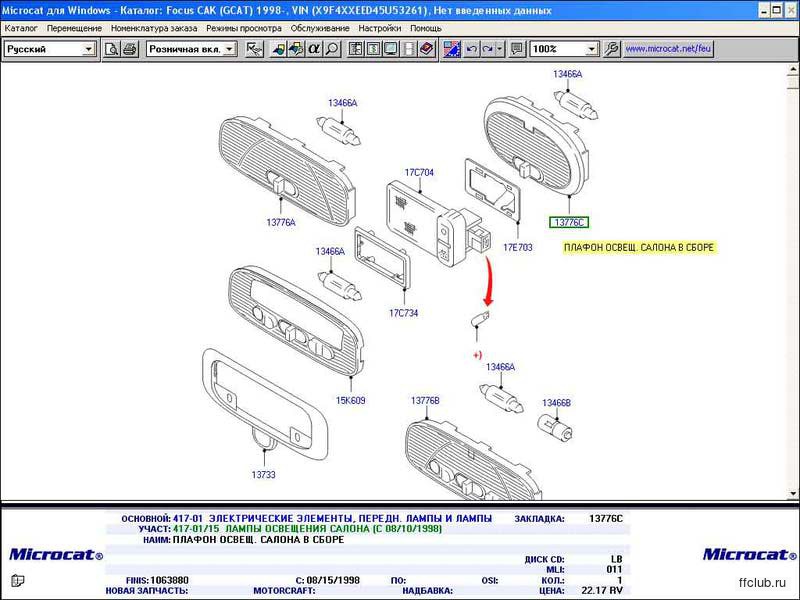Open print preview icon in toolbar
The image size is (800, 600).
112,49
